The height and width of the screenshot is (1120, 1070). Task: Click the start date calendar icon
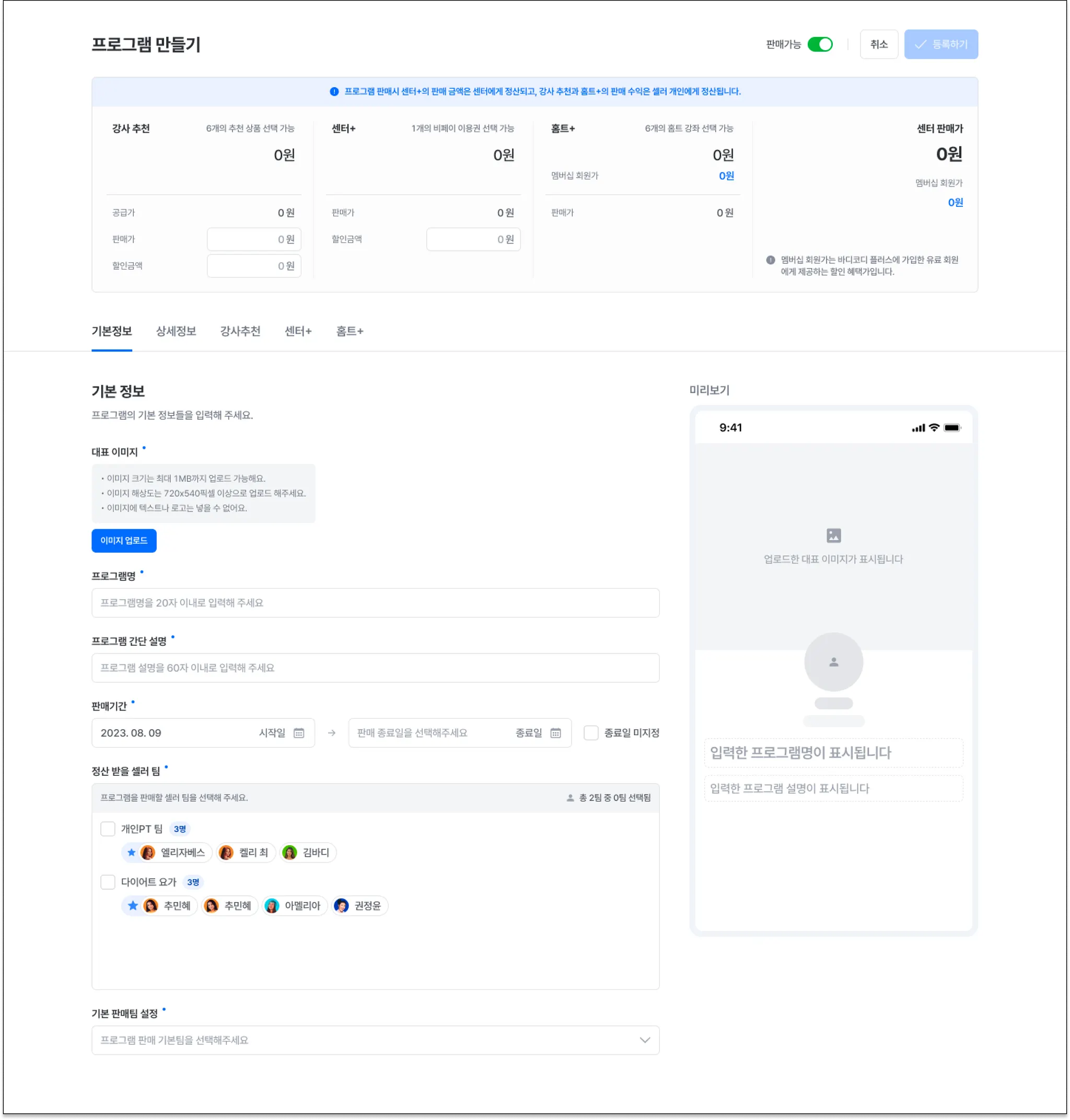point(298,733)
